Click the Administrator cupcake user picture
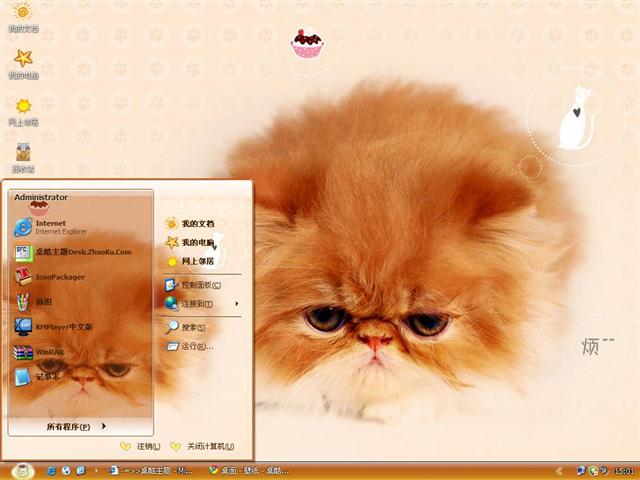 (x=38, y=208)
